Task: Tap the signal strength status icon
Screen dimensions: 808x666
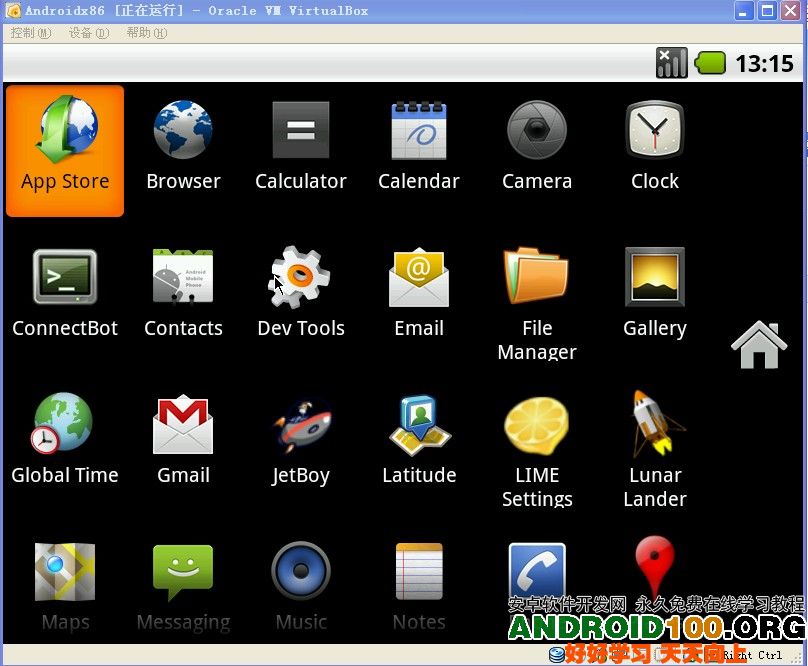Action: (671, 63)
